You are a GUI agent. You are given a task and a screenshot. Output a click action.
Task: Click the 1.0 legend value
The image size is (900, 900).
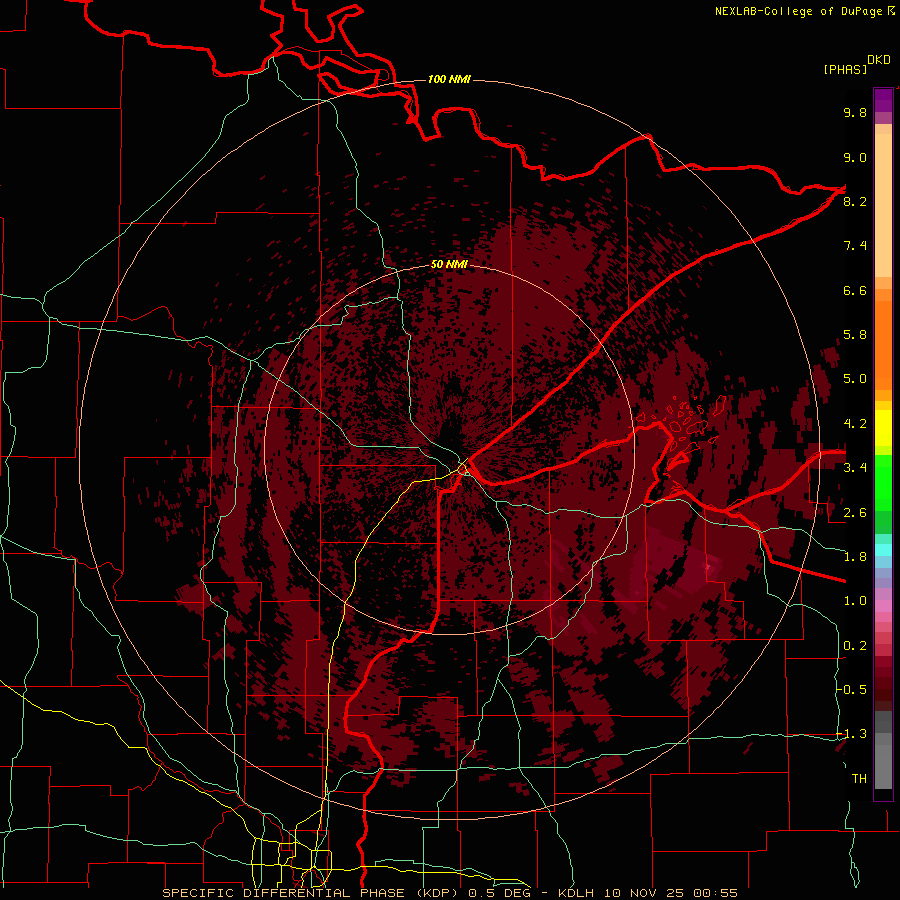[x=855, y=601]
